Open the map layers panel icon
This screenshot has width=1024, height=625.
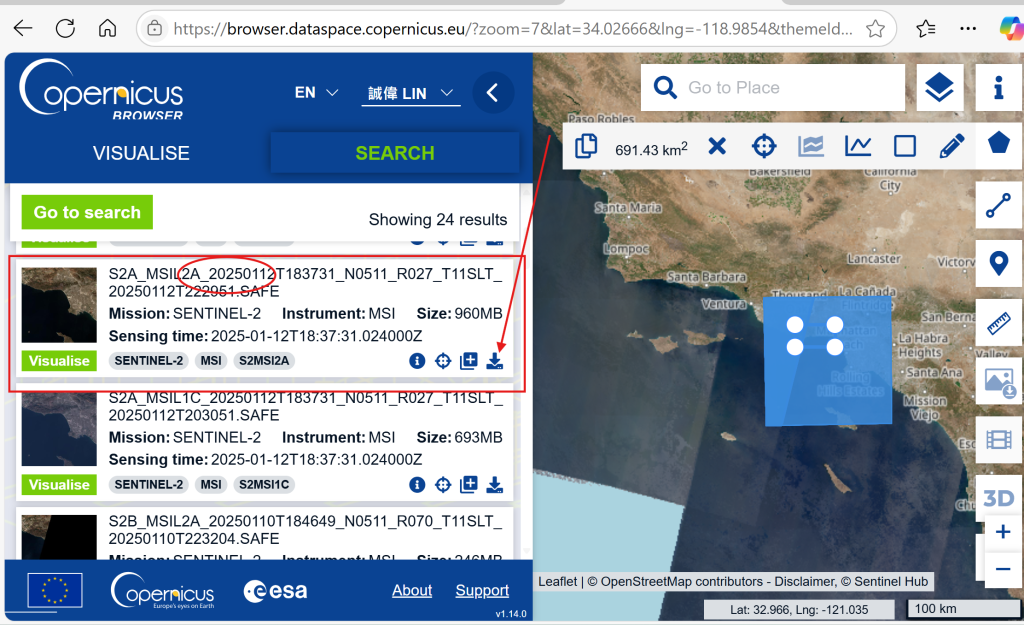[x=940, y=88]
